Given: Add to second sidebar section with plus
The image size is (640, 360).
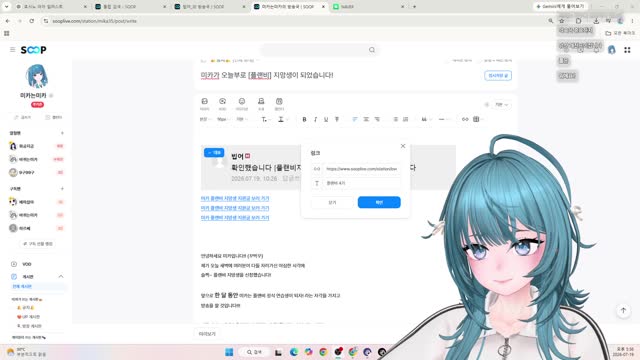Looking at the screenshot, I should coord(62,189).
